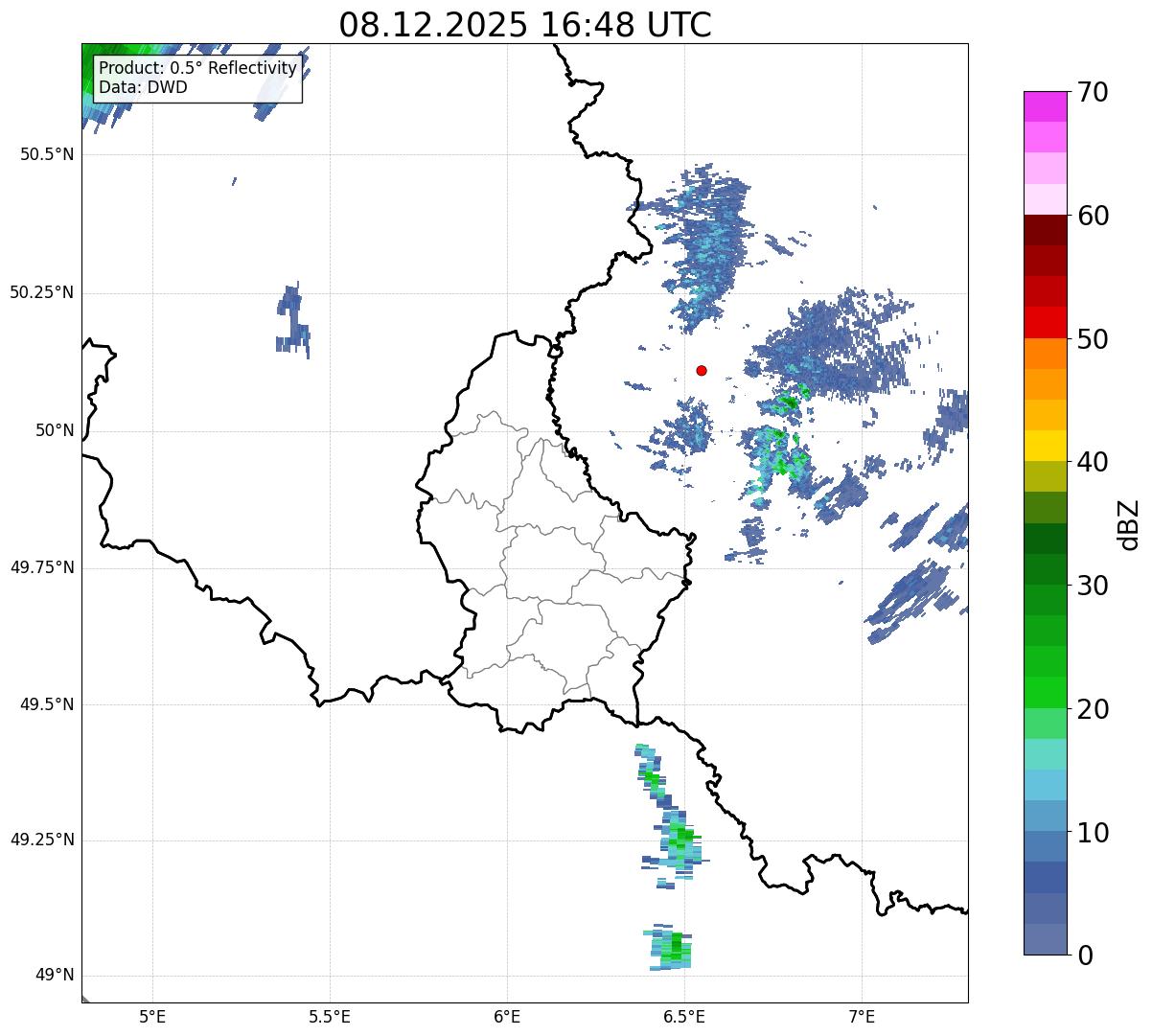The width and height of the screenshot is (1152, 1036).
Task: Pick the bright green colorbar swatch just above 20
Action: (1046, 693)
